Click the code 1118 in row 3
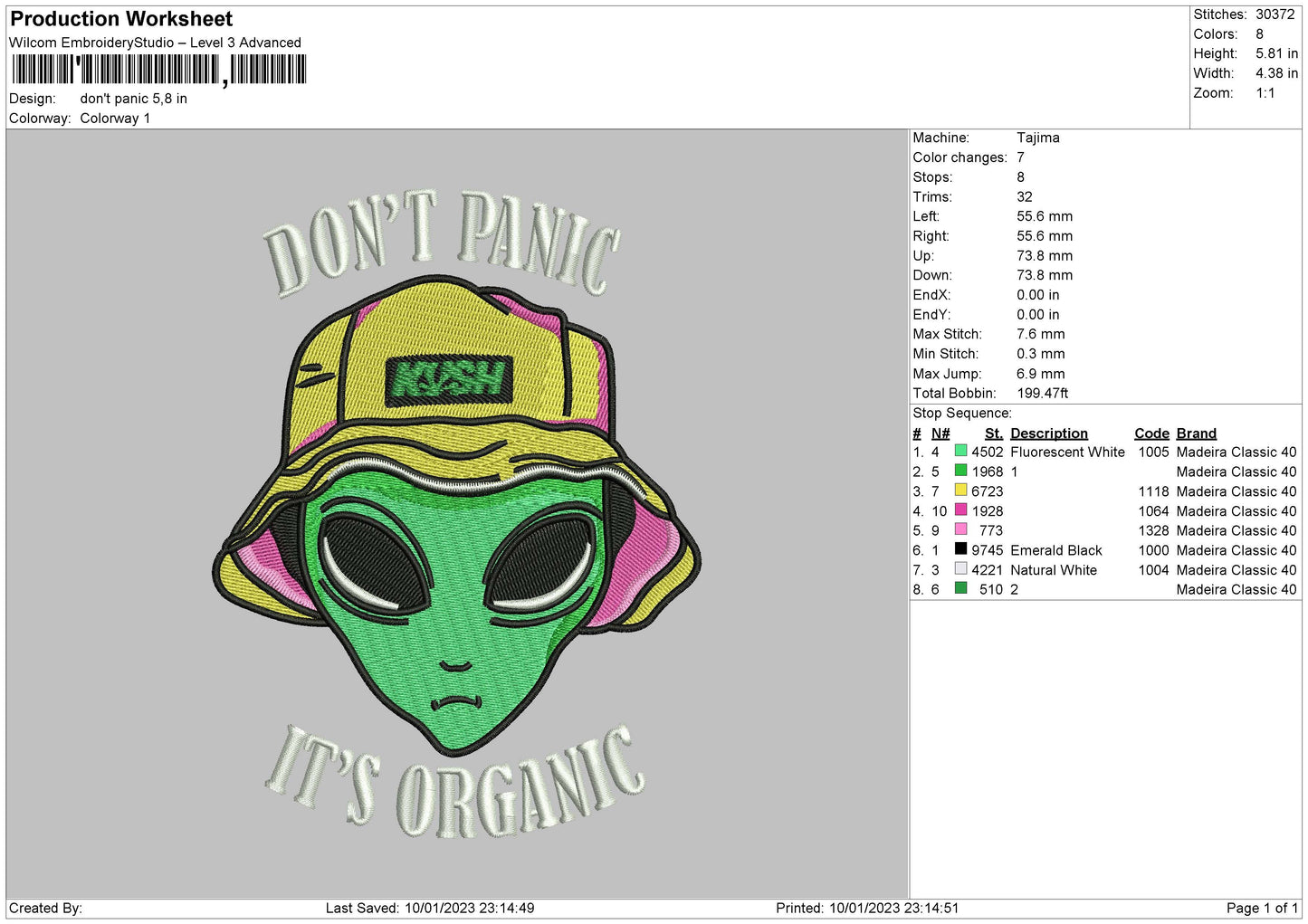 [1153, 491]
